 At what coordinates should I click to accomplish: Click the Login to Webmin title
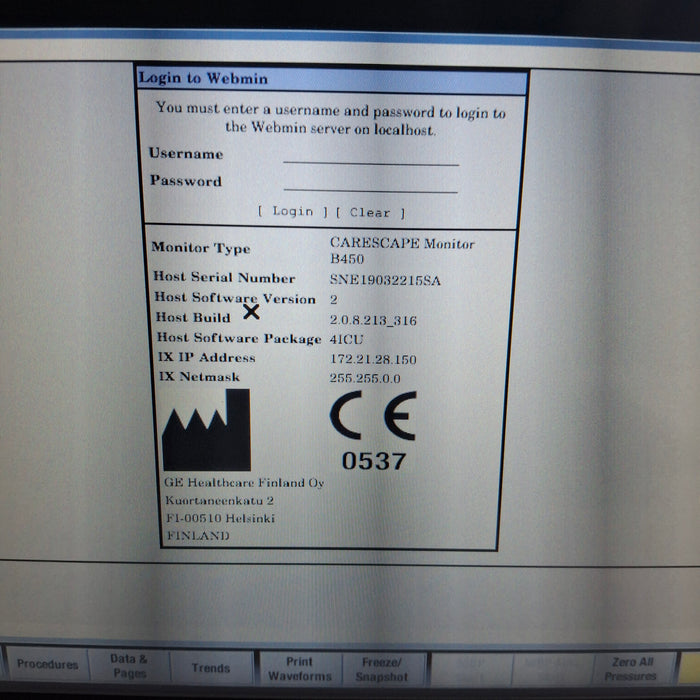(x=204, y=78)
